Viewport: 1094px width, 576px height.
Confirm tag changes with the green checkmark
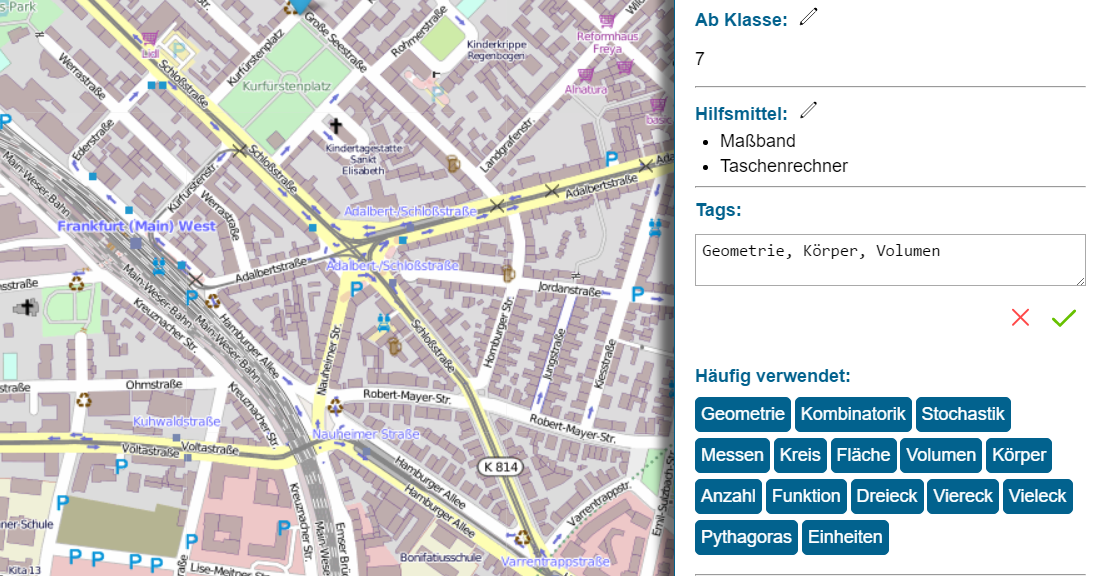[1064, 317]
